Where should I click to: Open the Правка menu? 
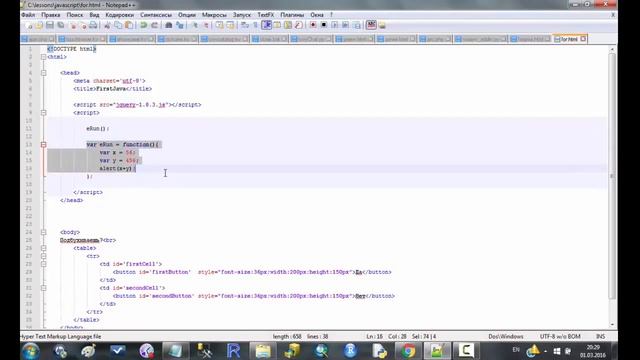click(51, 15)
